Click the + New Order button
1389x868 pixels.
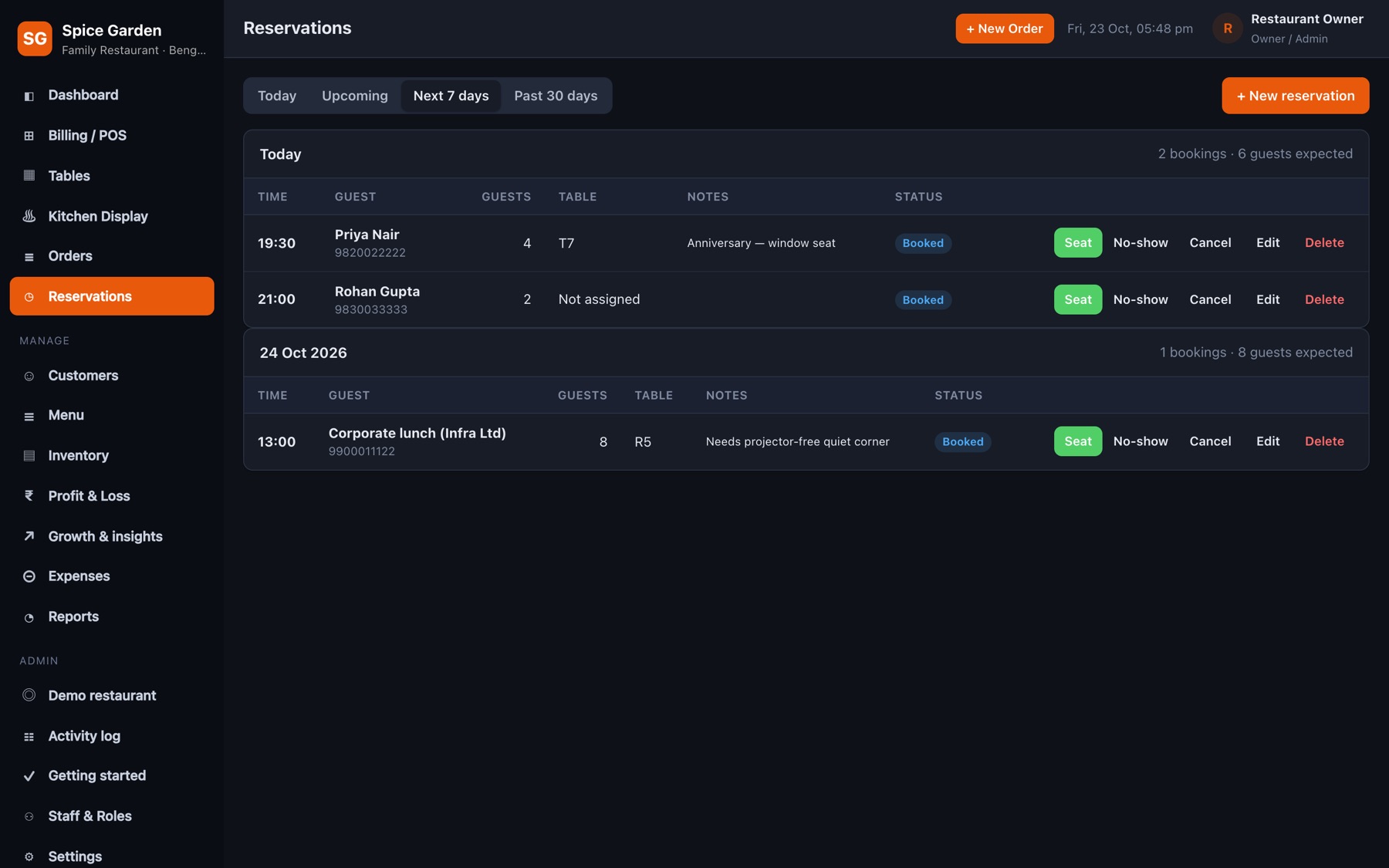click(1004, 29)
